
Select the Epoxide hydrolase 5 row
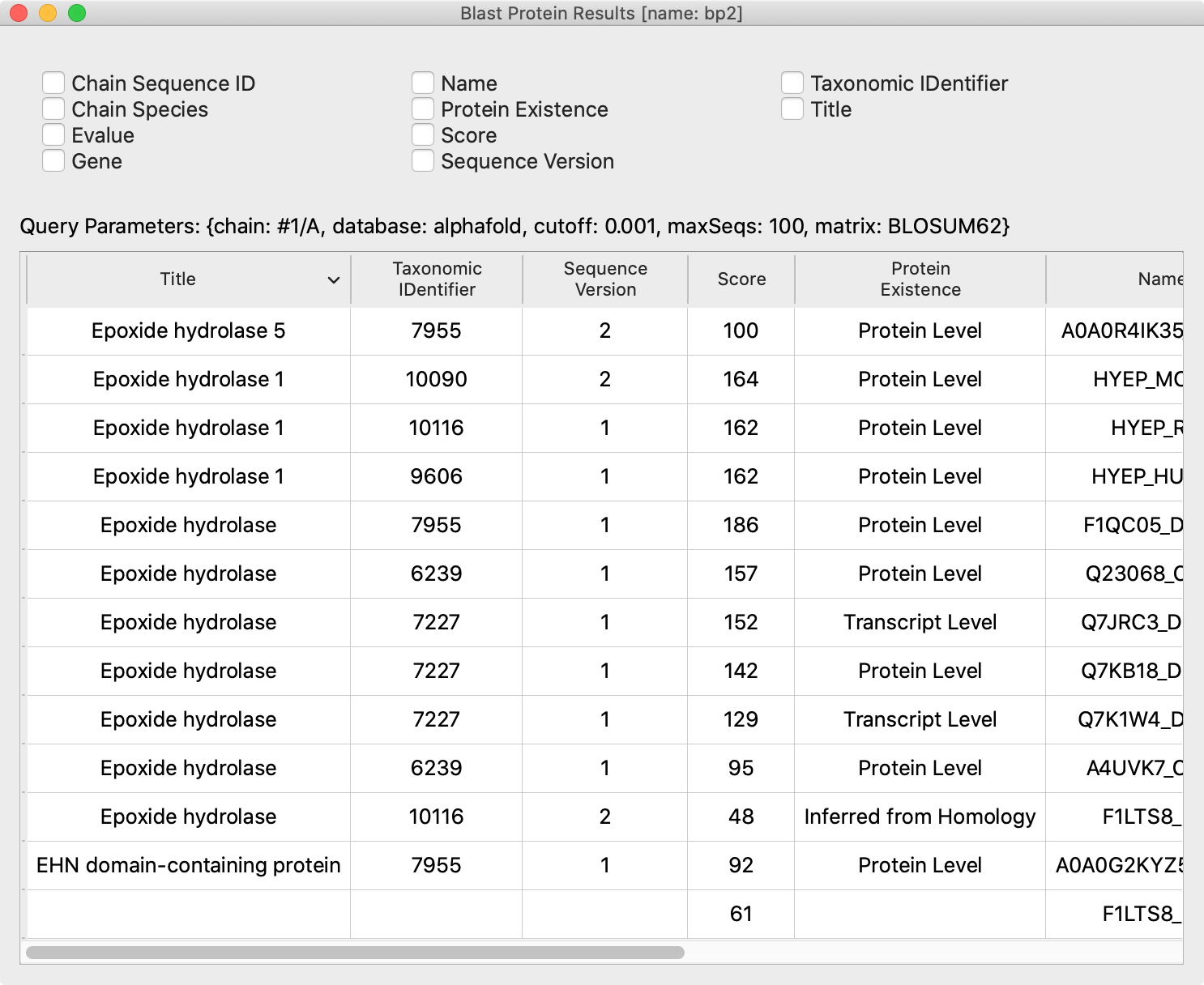point(188,331)
